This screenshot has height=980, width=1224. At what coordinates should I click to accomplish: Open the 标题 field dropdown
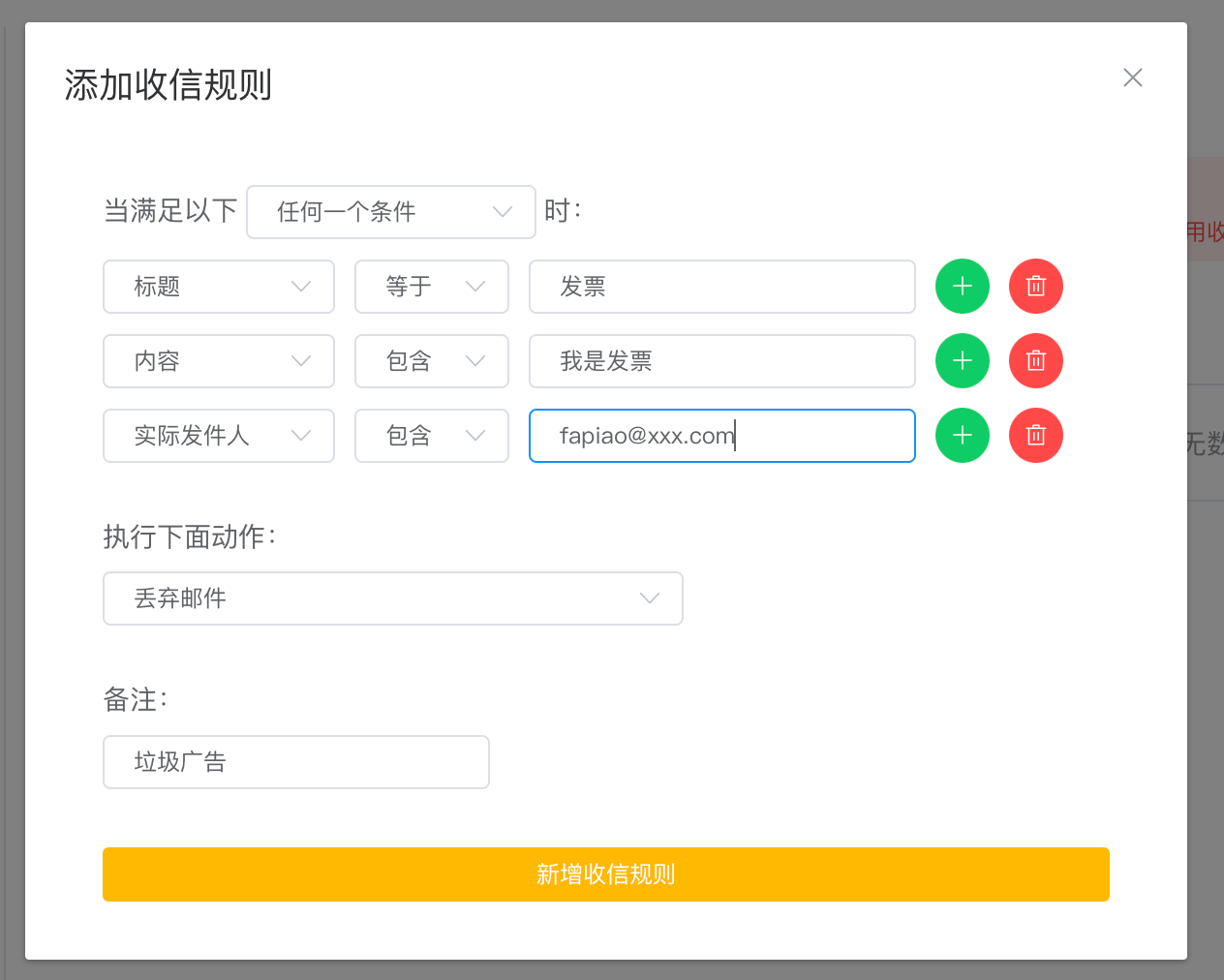pos(219,287)
